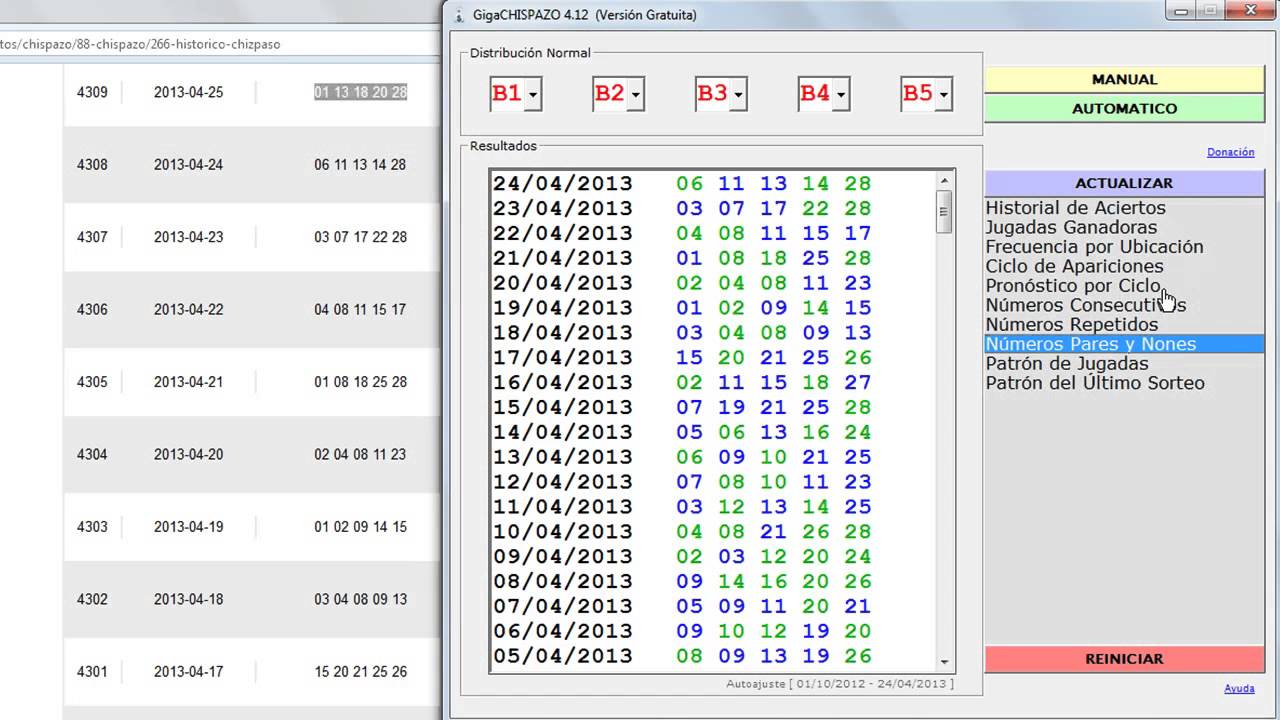Click draw 4307 in browser table

tap(92, 237)
